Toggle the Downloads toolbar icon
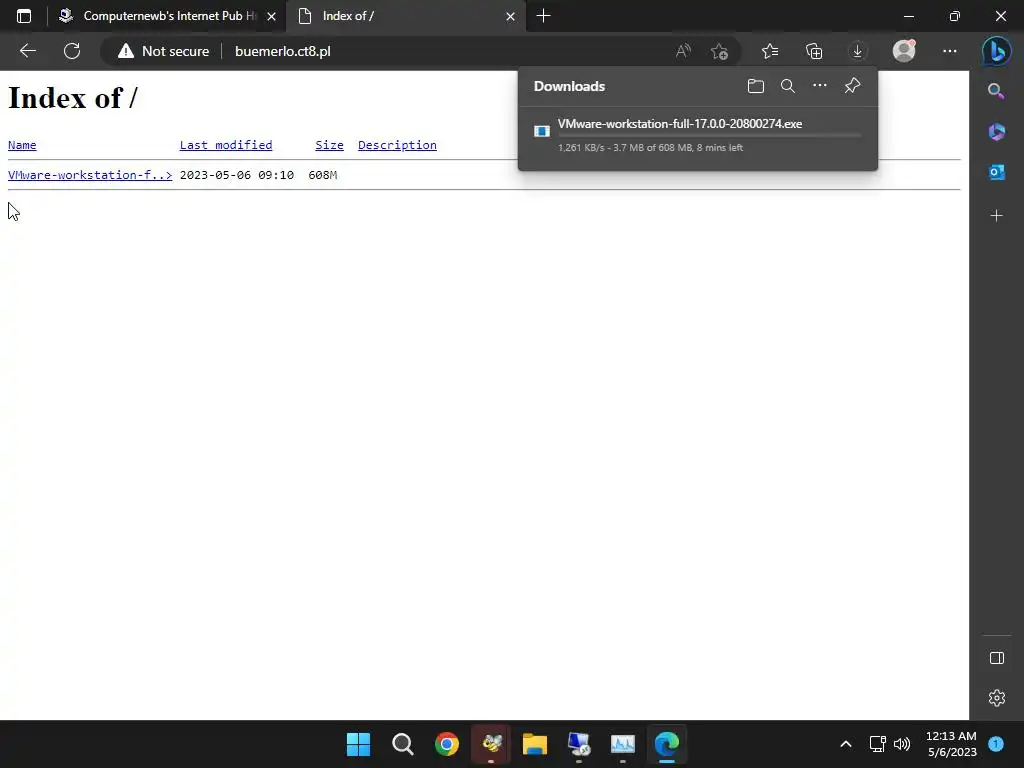The image size is (1024, 768). click(x=857, y=51)
